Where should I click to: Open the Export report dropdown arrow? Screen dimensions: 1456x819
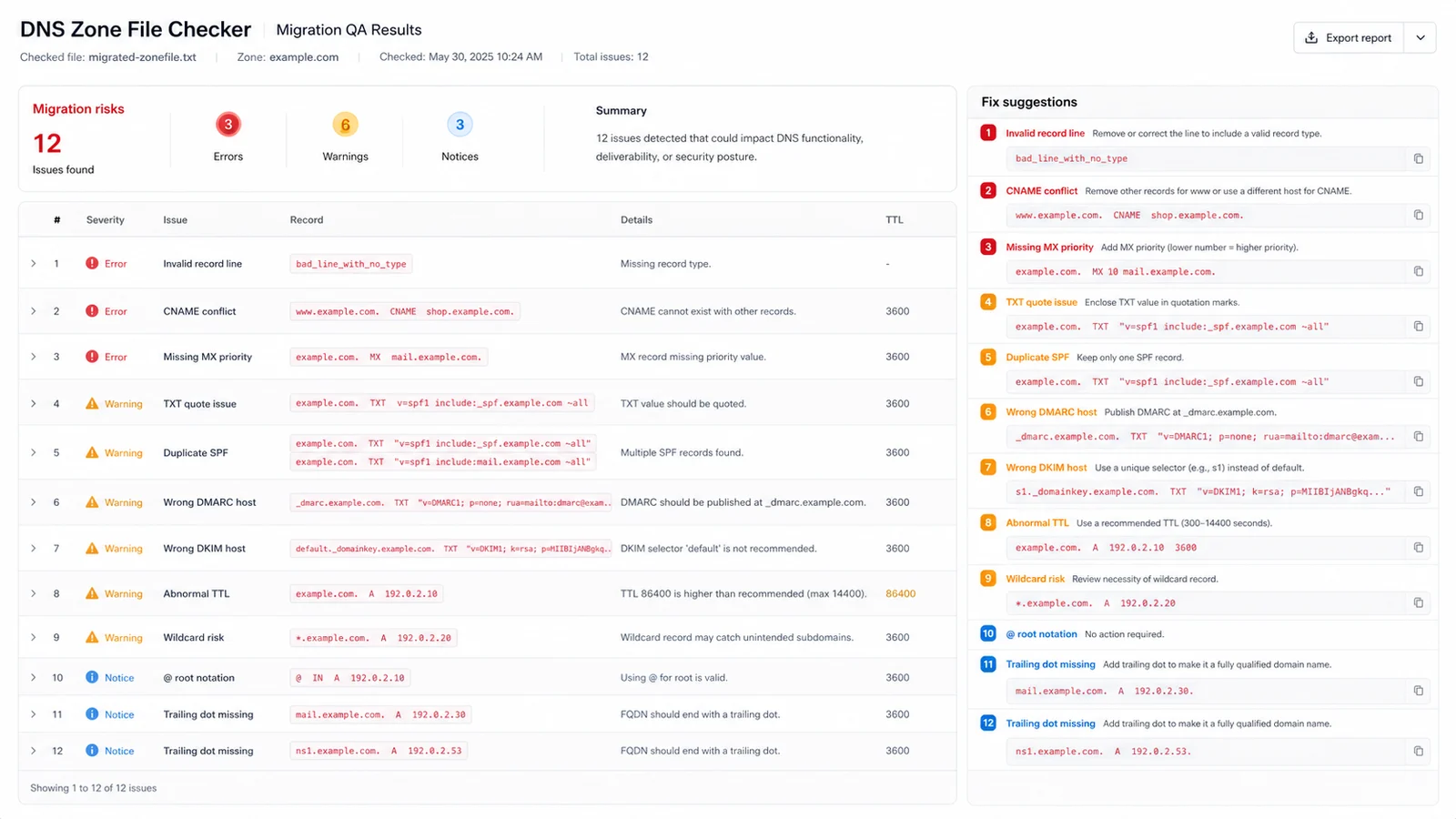pos(1420,38)
